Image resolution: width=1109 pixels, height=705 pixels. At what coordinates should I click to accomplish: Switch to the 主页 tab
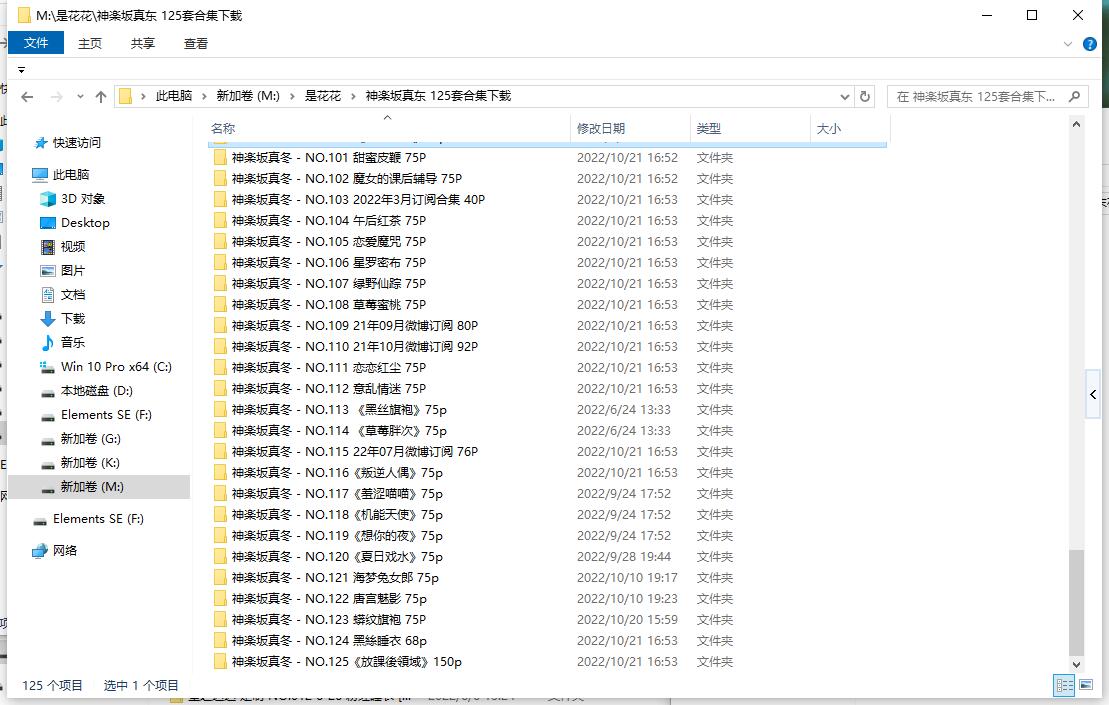click(90, 43)
